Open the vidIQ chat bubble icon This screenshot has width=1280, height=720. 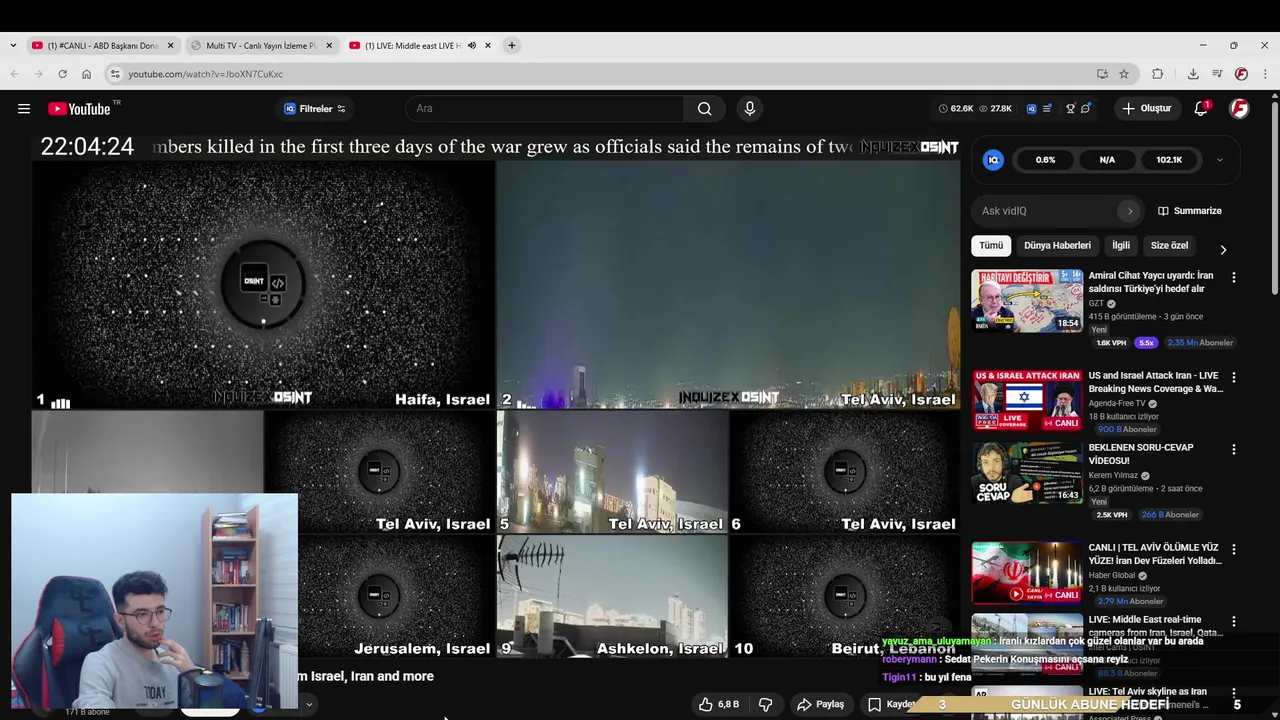tap(1086, 109)
